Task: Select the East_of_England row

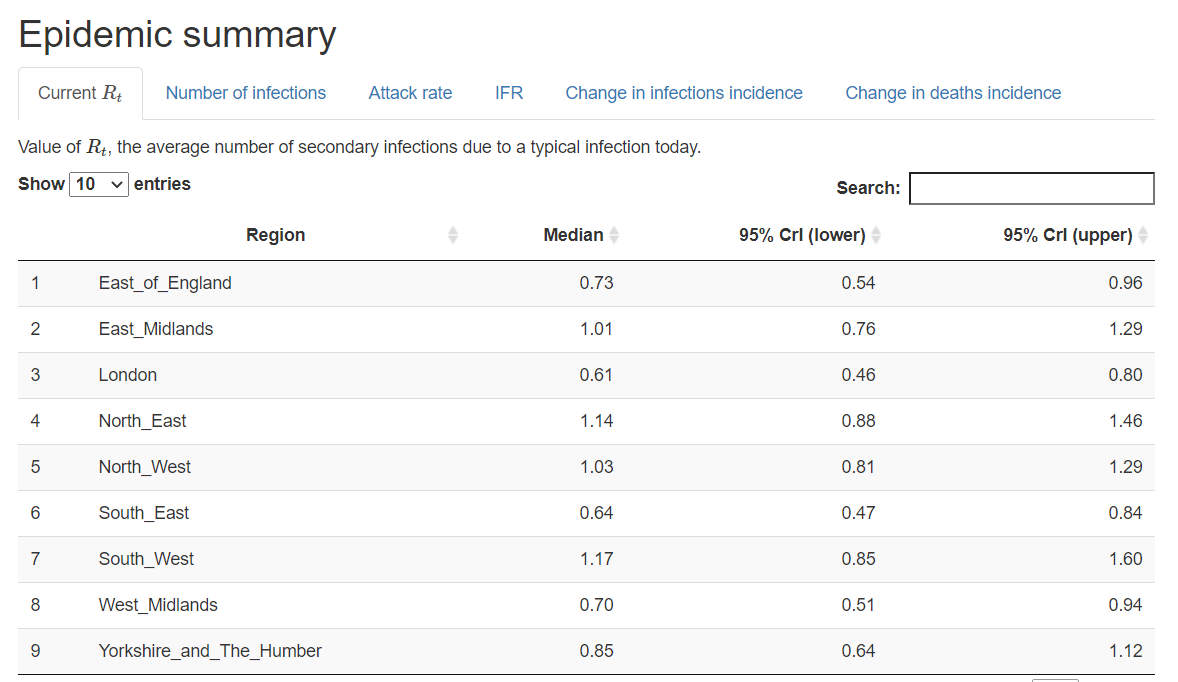Action: (x=586, y=283)
